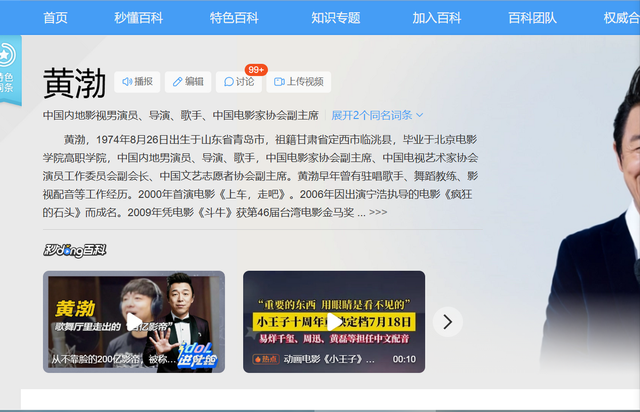Click the 00:10 duration label
The image size is (640, 412).
click(x=404, y=359)
